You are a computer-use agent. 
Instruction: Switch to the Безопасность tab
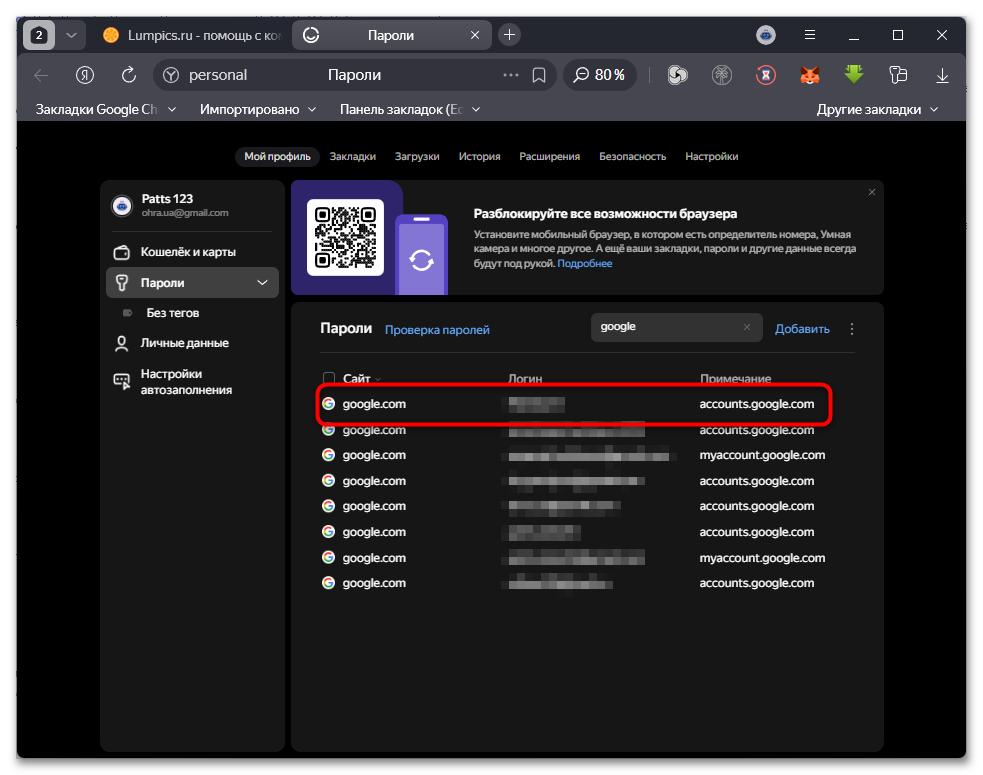tap(632, 157)
